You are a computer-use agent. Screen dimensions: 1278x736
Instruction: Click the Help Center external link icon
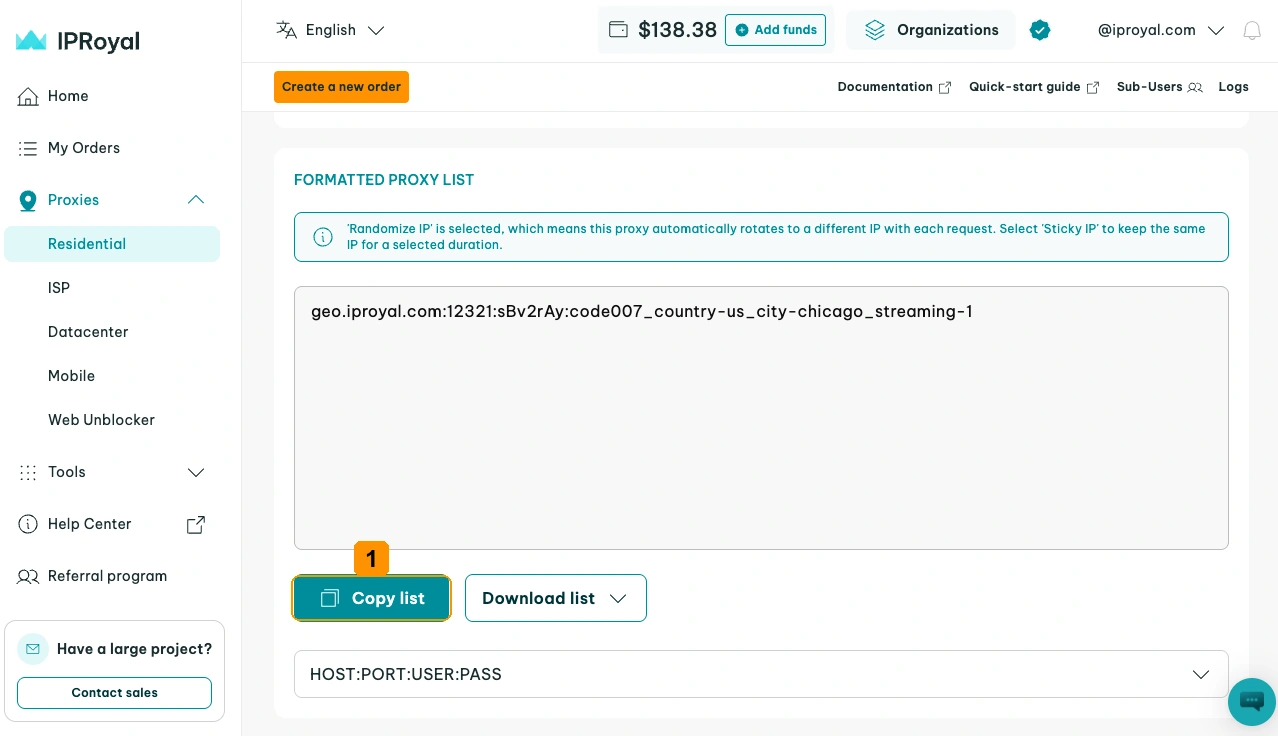click(196, 524)
